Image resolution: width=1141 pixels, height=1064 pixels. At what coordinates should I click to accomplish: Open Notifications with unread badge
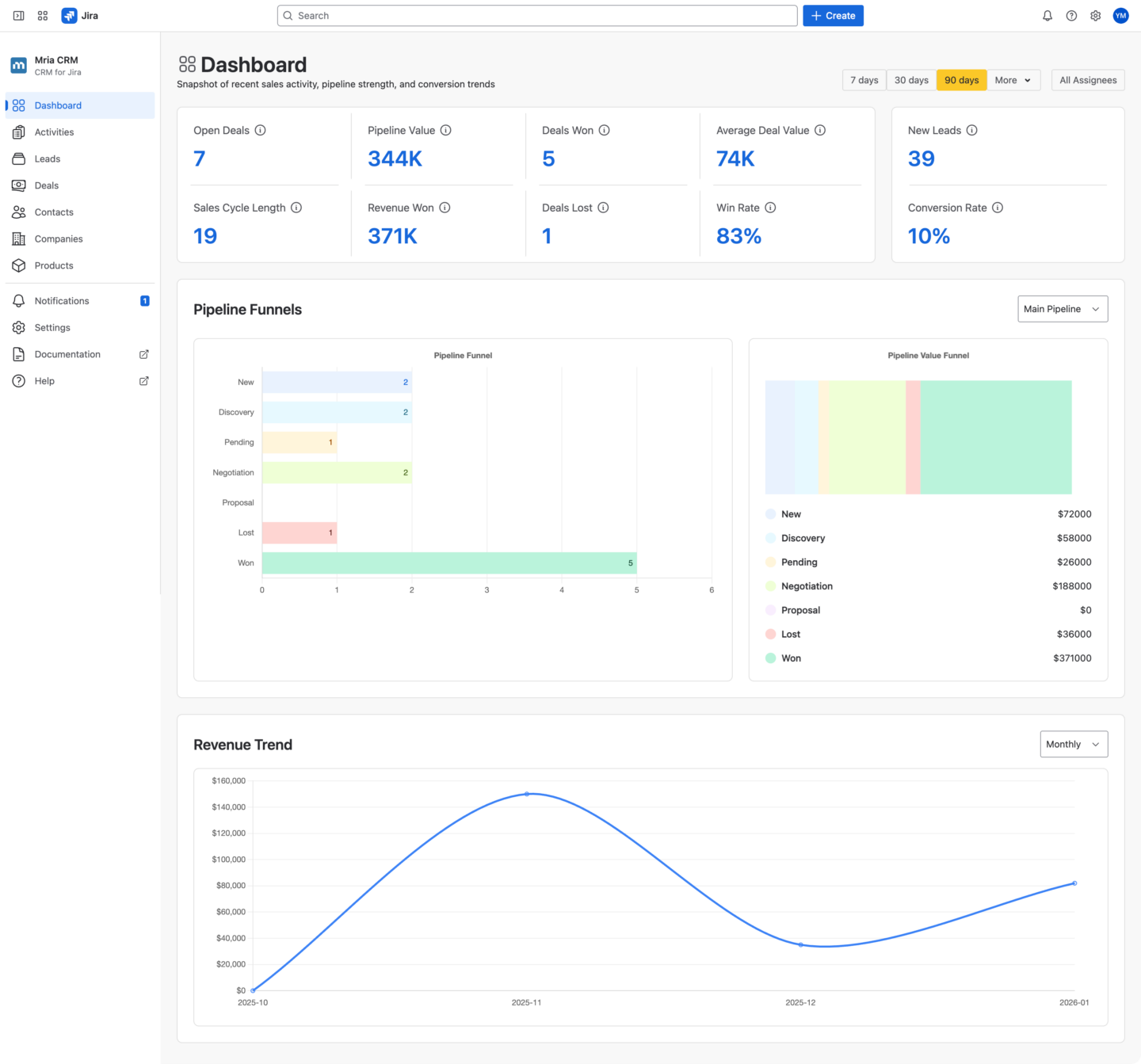point(61,300)
